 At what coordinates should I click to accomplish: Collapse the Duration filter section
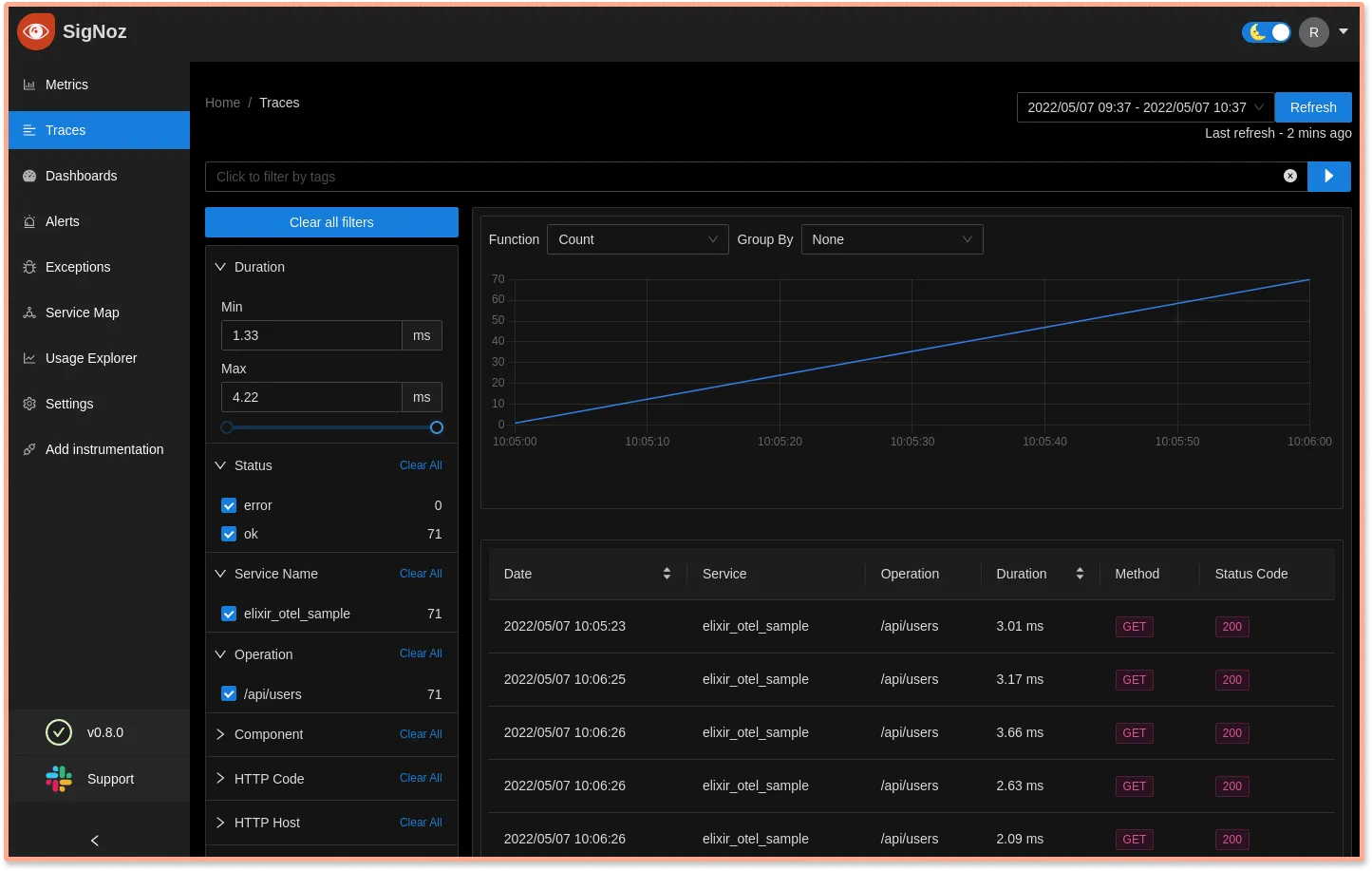[220, 267]
